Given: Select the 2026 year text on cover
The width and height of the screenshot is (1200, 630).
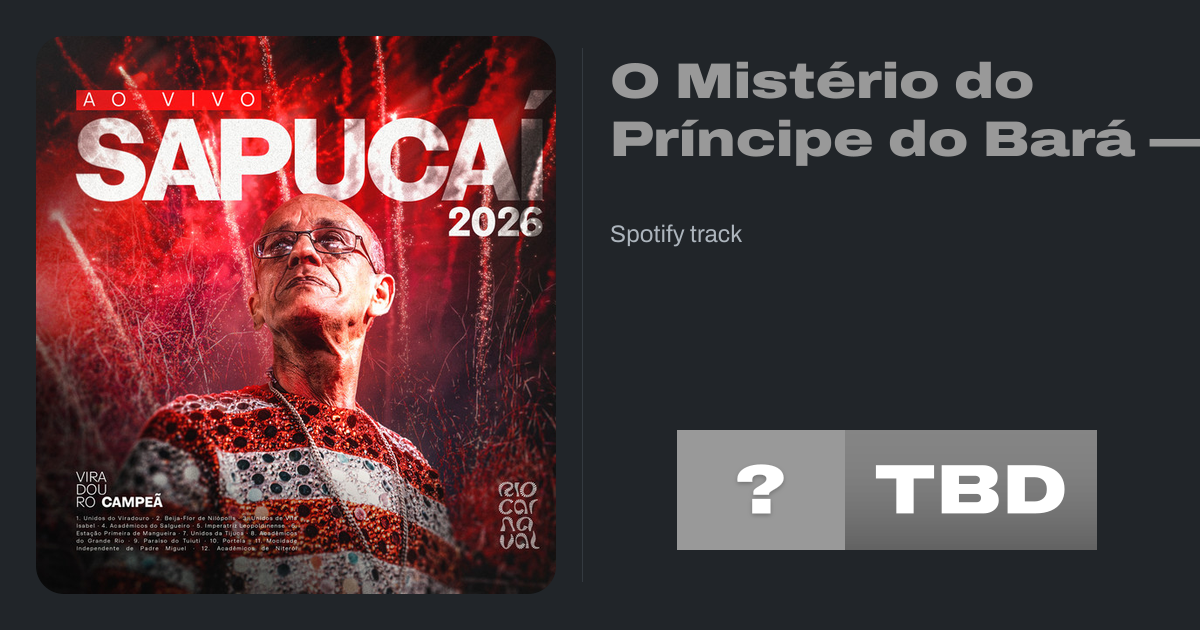Looking at the screenshot, I should click(x=495, y=222).
